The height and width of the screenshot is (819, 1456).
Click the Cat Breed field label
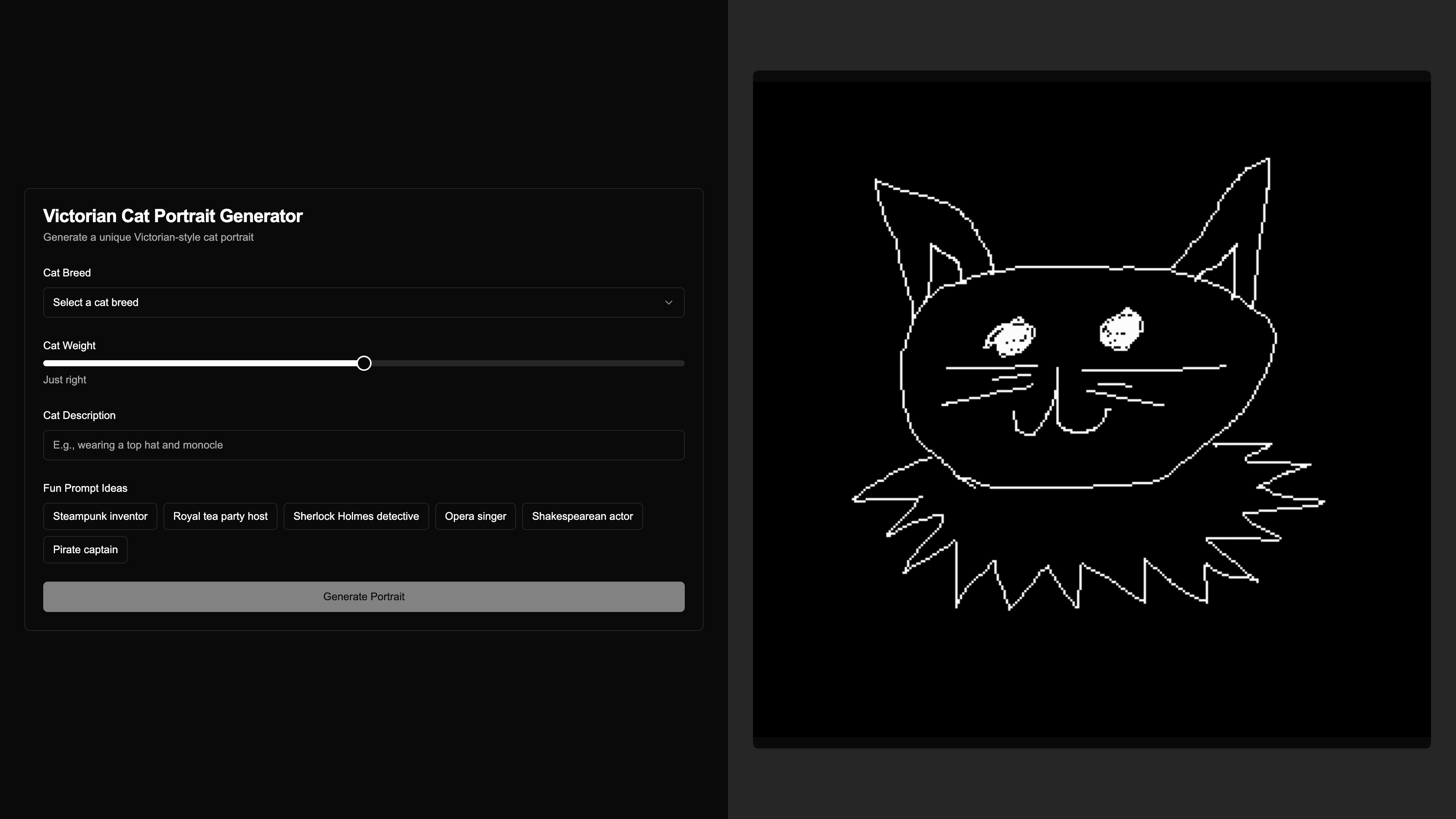click(67, 273)
